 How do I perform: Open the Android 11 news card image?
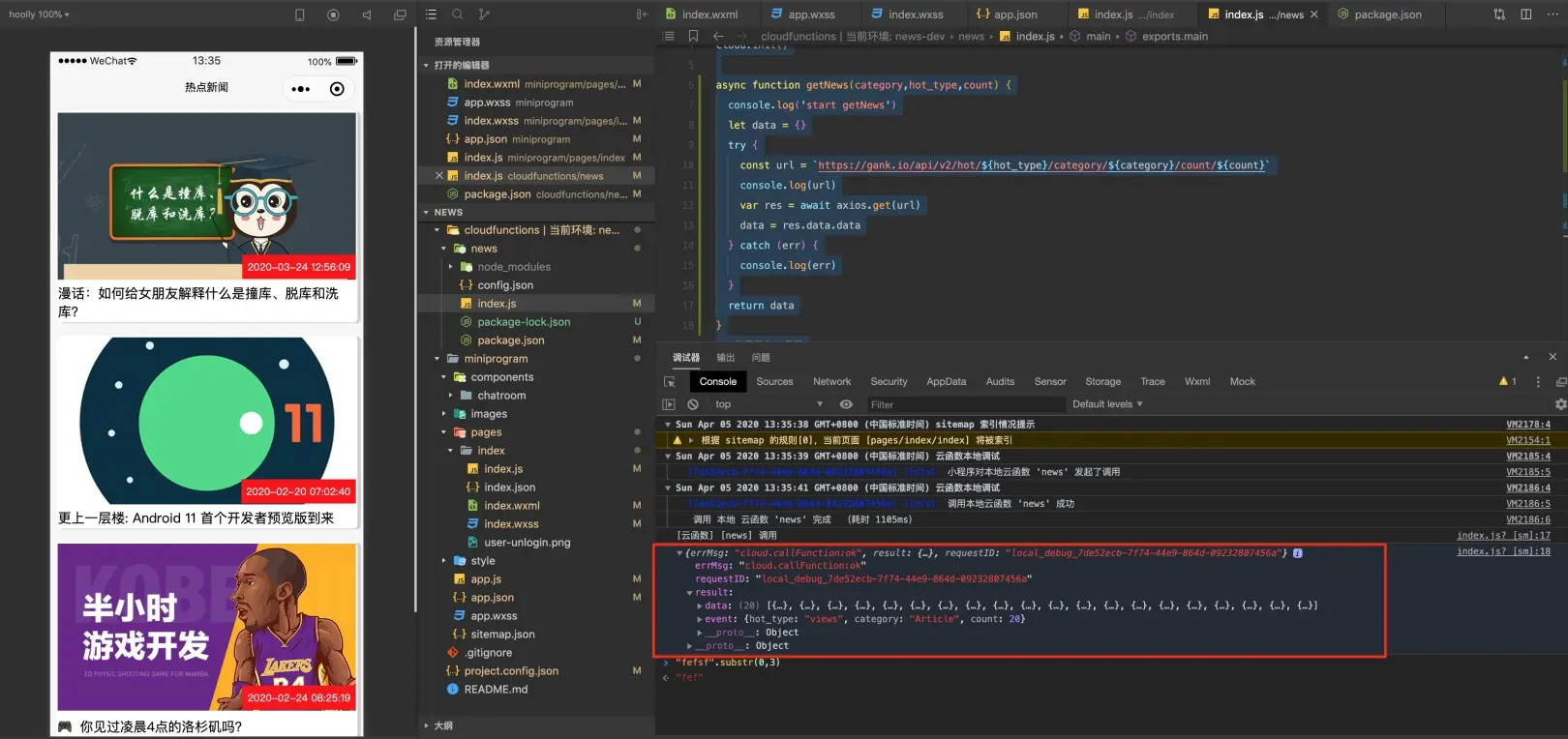[x=207, y=421]
